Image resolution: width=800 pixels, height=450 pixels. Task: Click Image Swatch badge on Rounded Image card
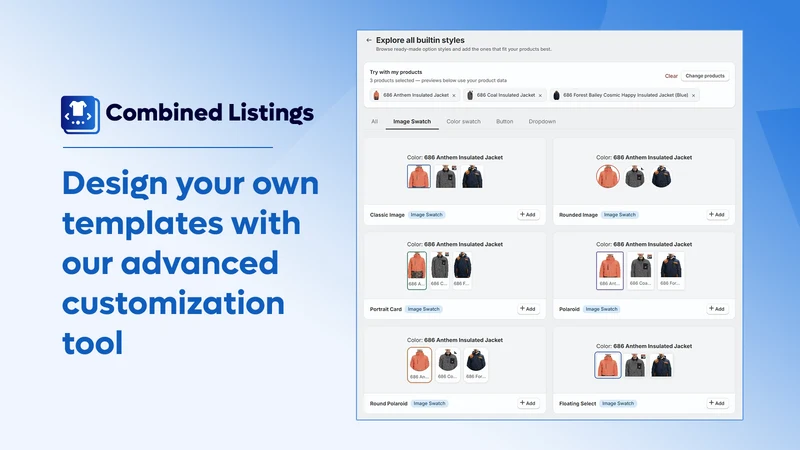tap(620, 215)
